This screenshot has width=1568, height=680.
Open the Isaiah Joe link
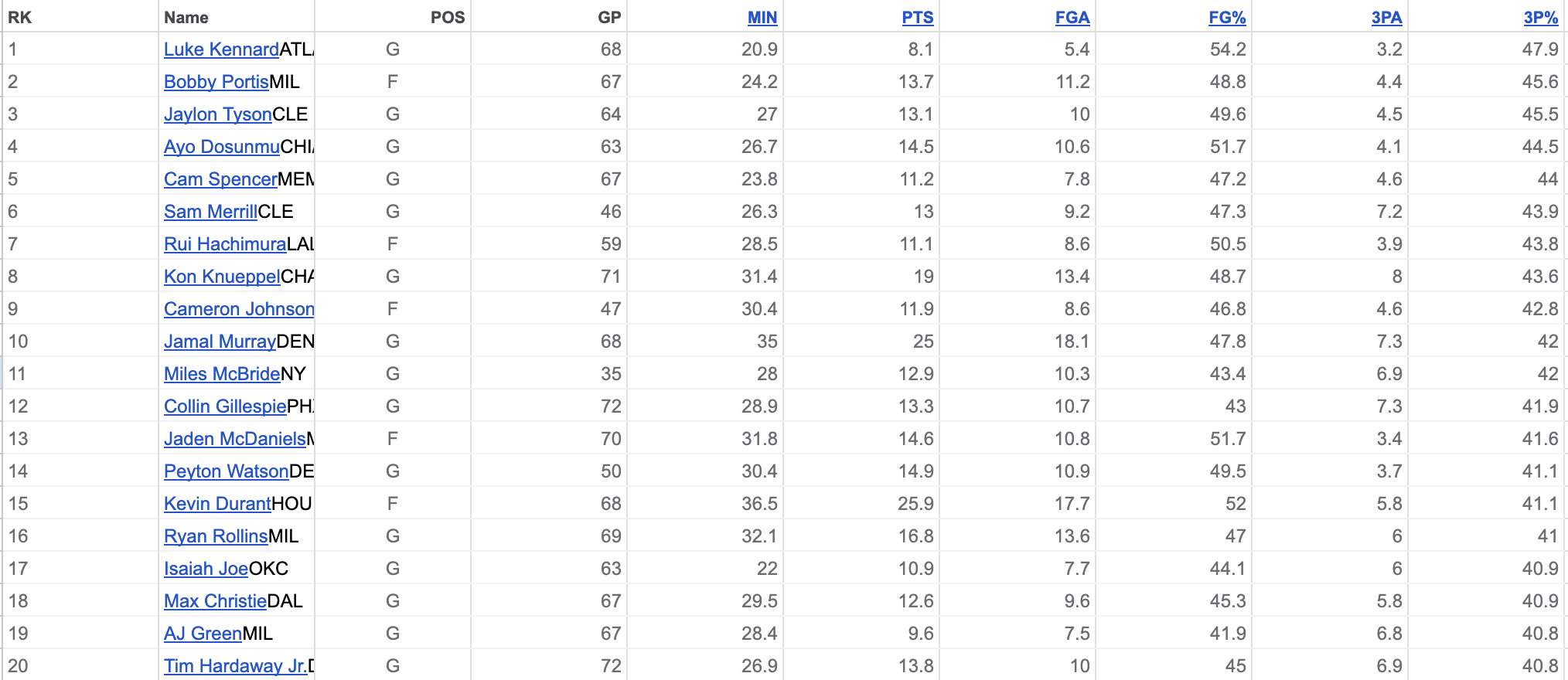(206, 569)
